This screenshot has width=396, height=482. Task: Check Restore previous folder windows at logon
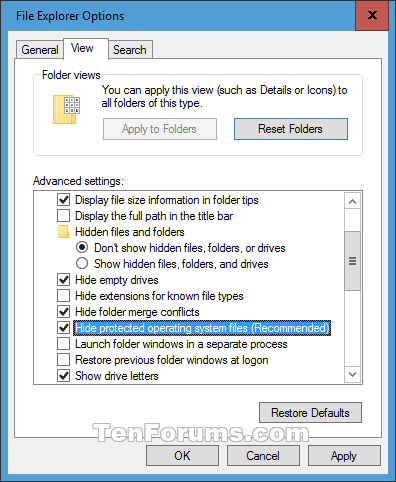[63, 360]
